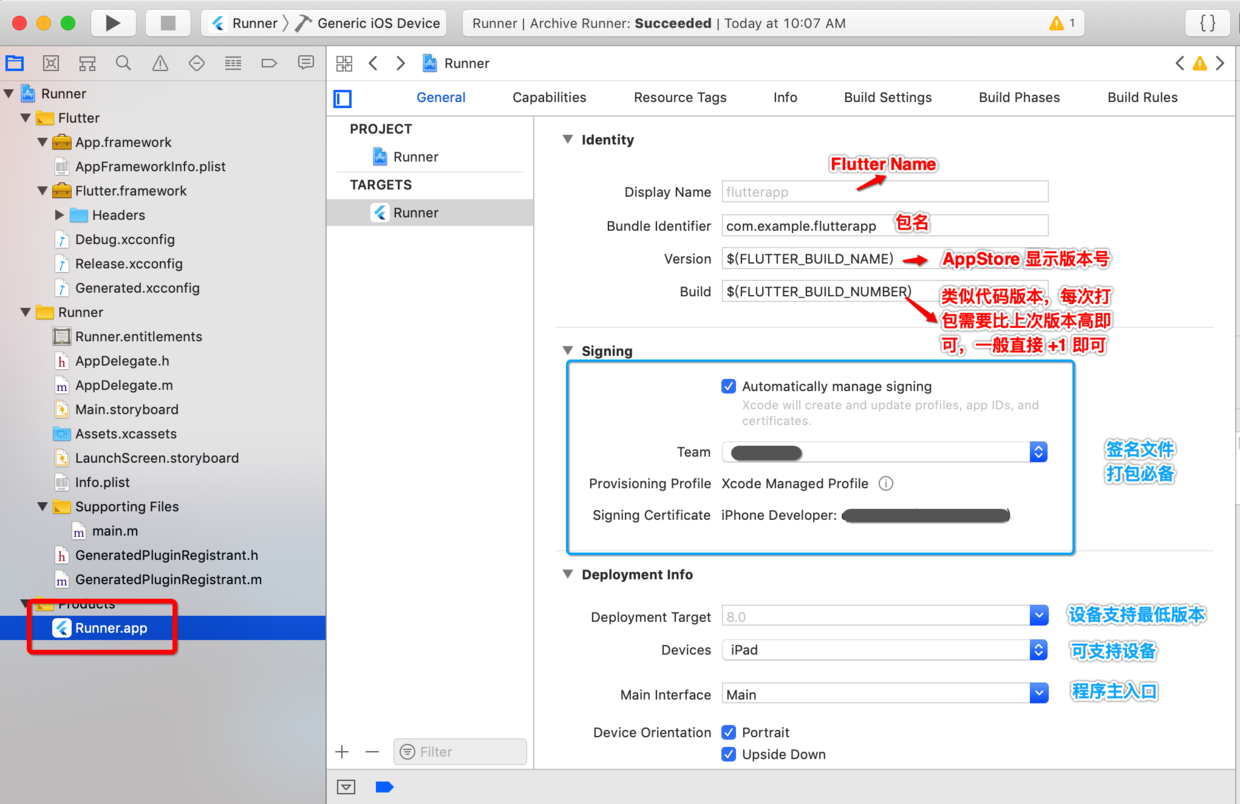Click the Provisioning Profile info icon
1240x804 pixels.
886,484
